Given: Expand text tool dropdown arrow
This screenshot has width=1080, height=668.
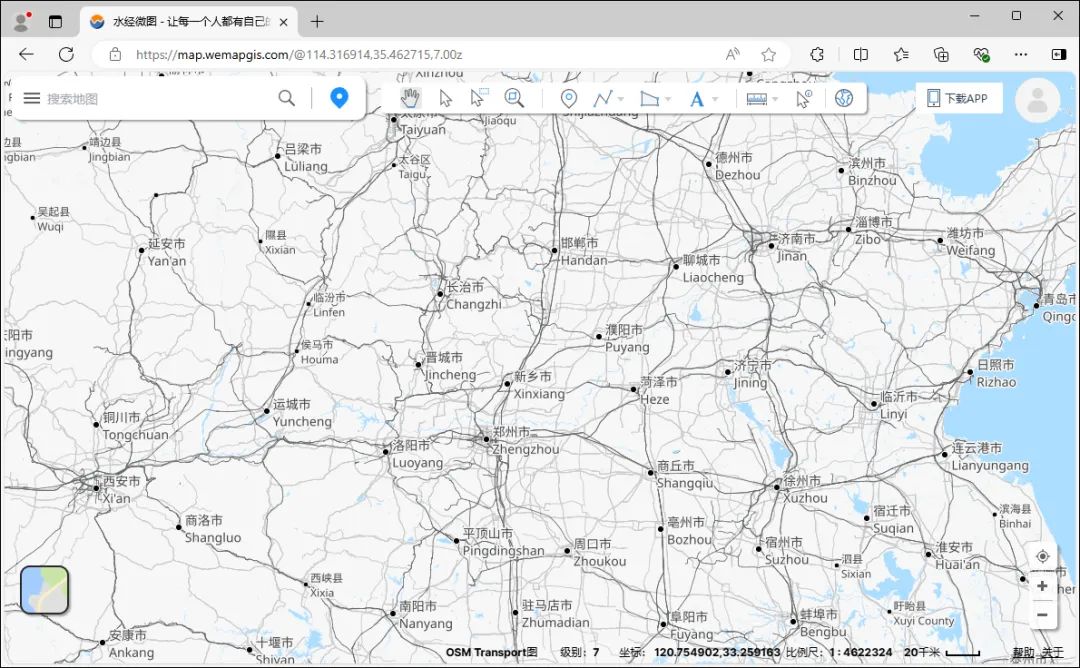Looking at the screenshot, I should (715, 99).
